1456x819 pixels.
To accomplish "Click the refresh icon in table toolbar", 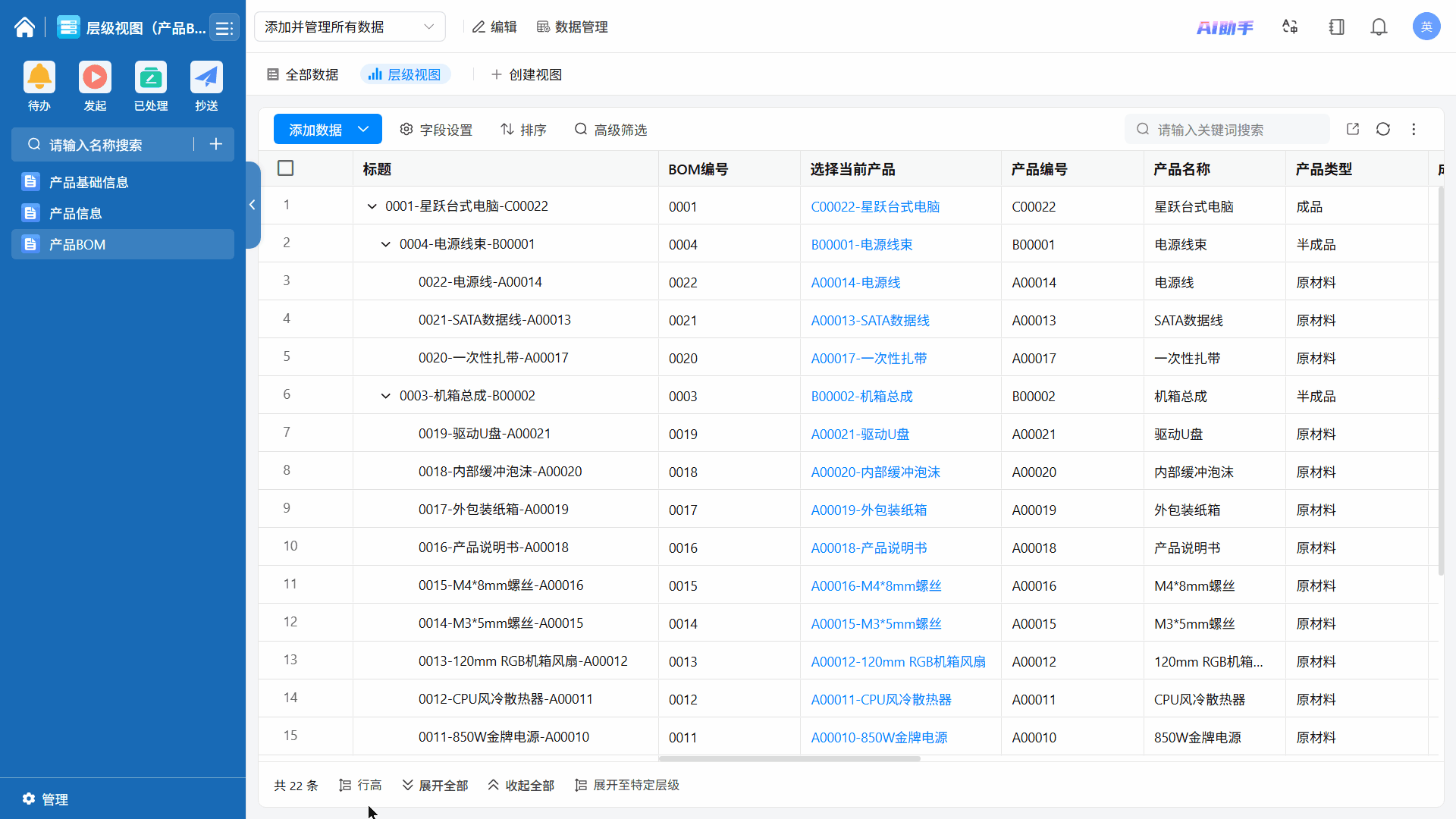I will (x=1383, y=130).
